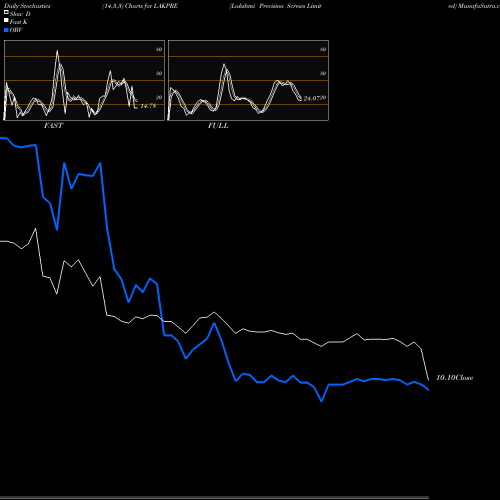Open the FULL stochastic chart panel
Image resolution: width=500 pixels, height=500 pixels.
[x=248, y=80]
